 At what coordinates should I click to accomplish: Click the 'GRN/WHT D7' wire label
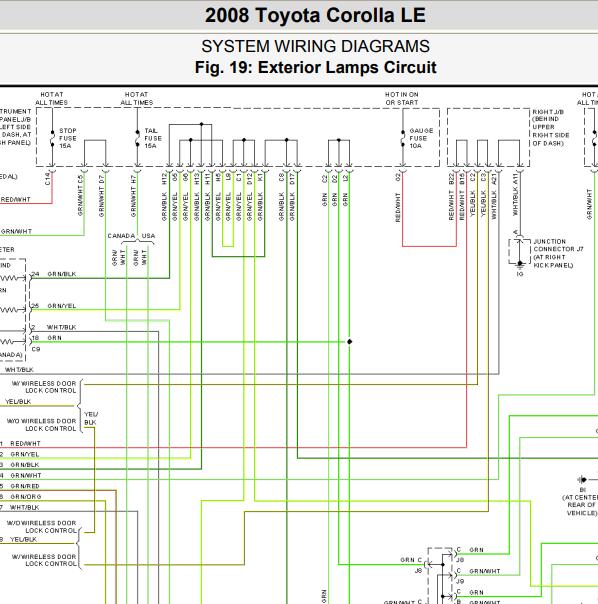tap(101, 196)
